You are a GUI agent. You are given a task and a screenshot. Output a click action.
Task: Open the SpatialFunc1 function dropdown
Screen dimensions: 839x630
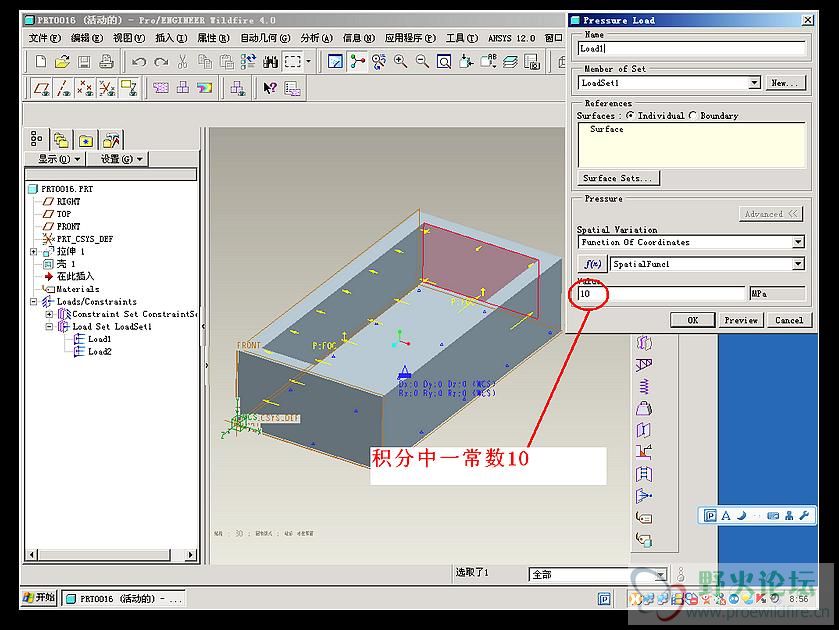pyautogui.click(x=798, y=264)
